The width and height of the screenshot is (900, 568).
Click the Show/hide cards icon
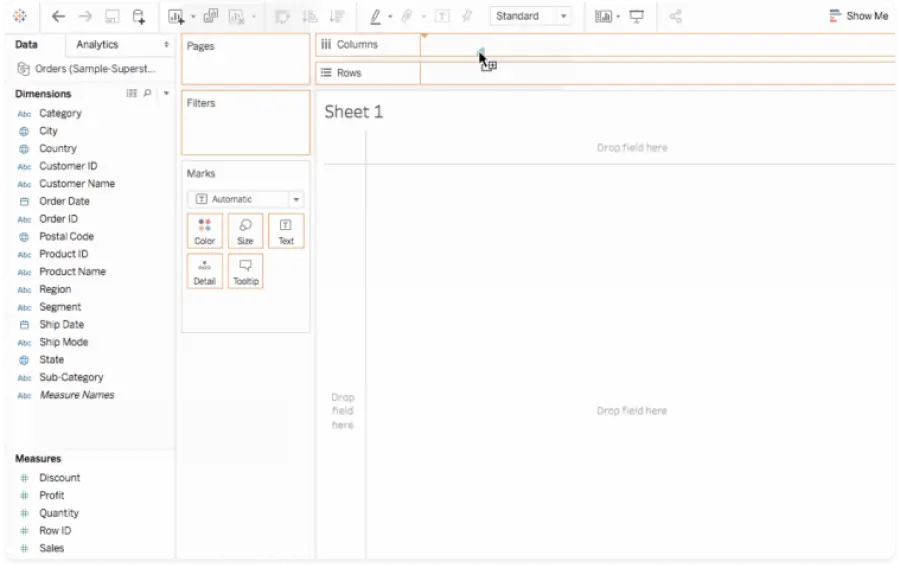click(x=603, y=17)
